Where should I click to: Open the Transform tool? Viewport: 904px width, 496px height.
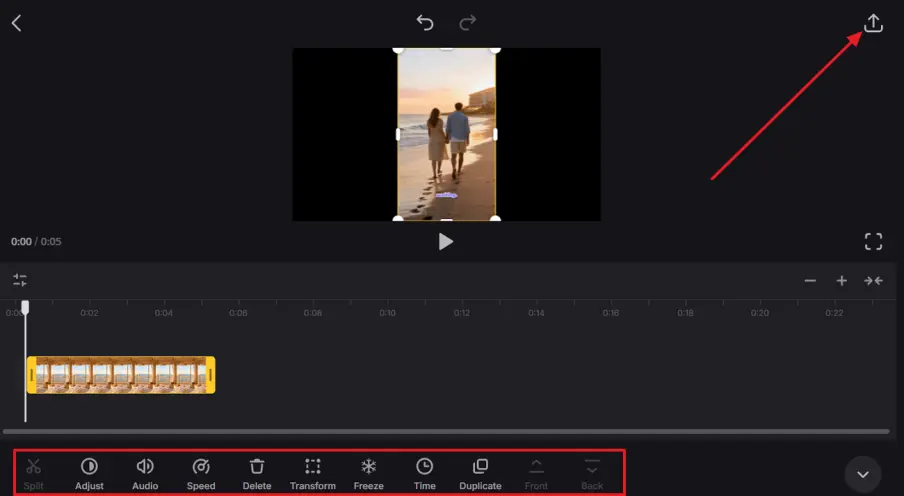tap(312, 474)
